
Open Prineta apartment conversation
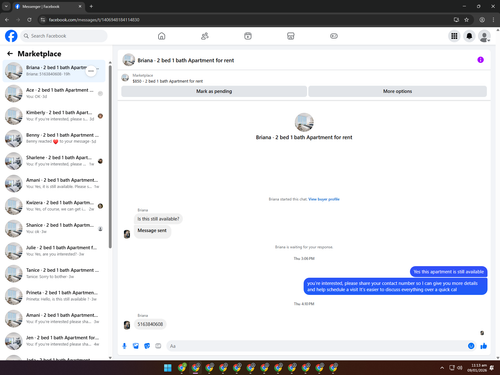(x=54, y=296)
